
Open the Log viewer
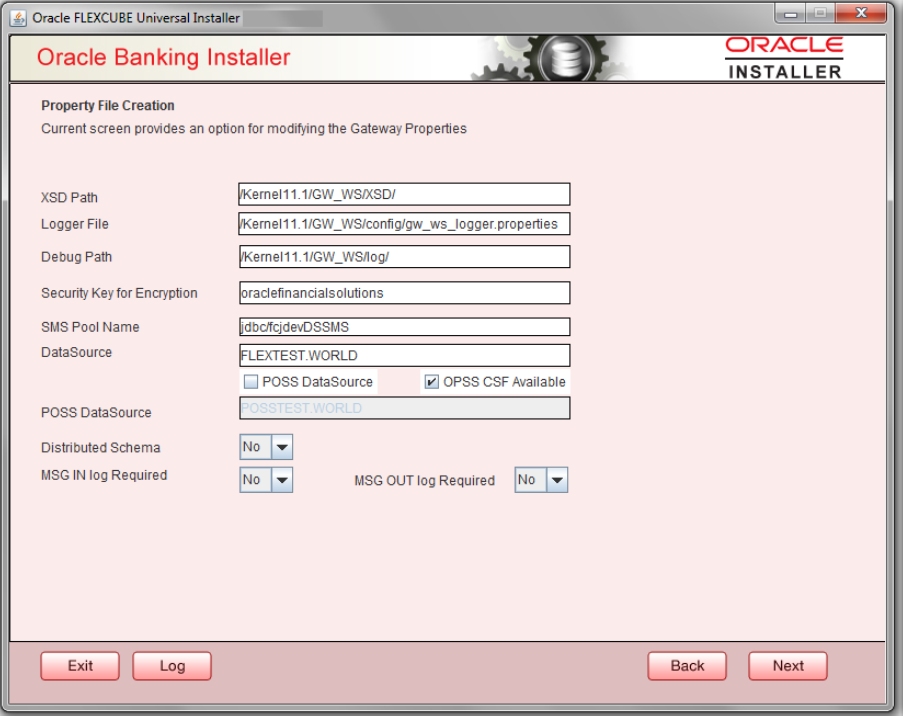(x=171, y=665)
